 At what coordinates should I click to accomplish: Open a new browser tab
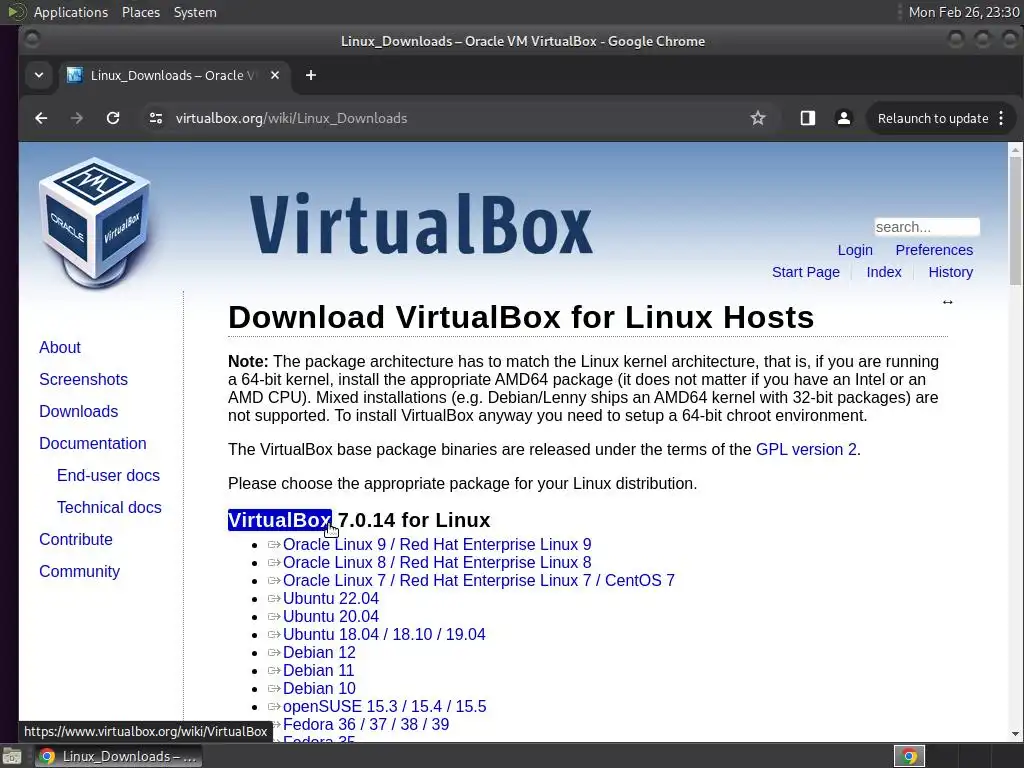(x=311, y=75)
